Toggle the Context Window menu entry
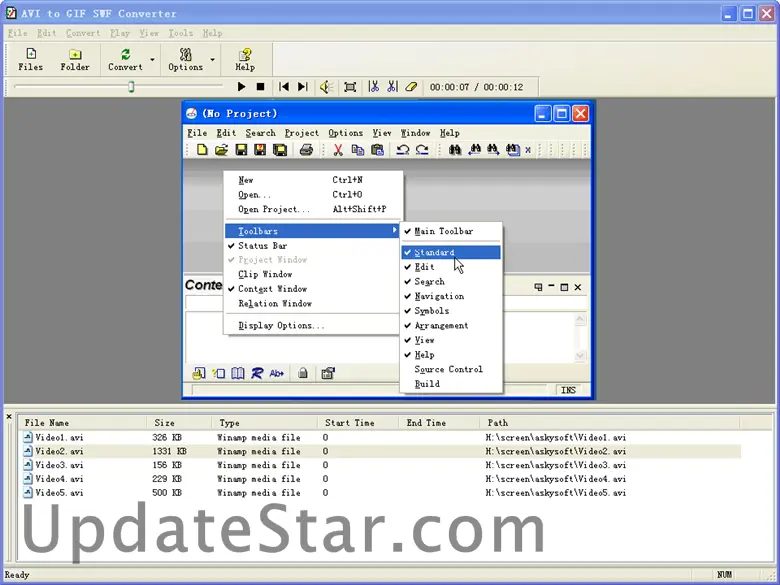 [x=312, y=289]
